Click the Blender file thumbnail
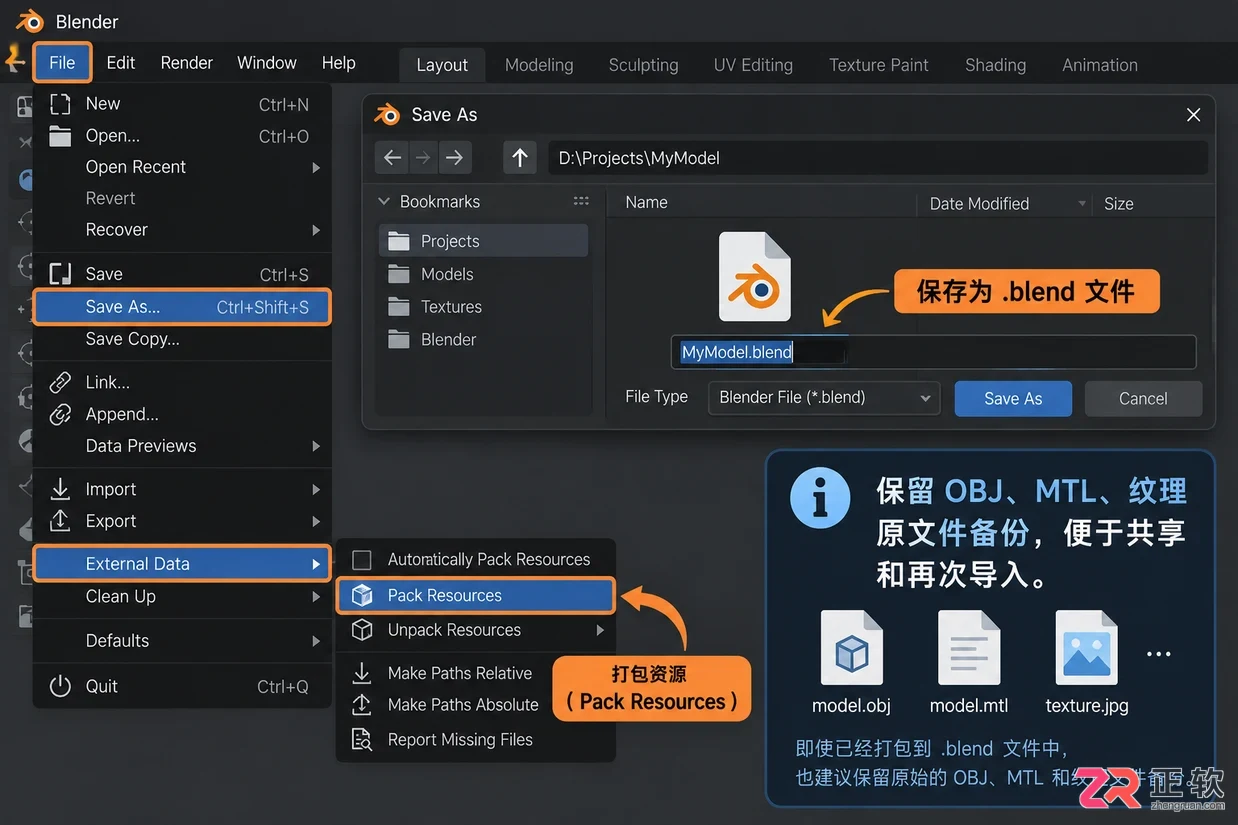 click(755, 277)
